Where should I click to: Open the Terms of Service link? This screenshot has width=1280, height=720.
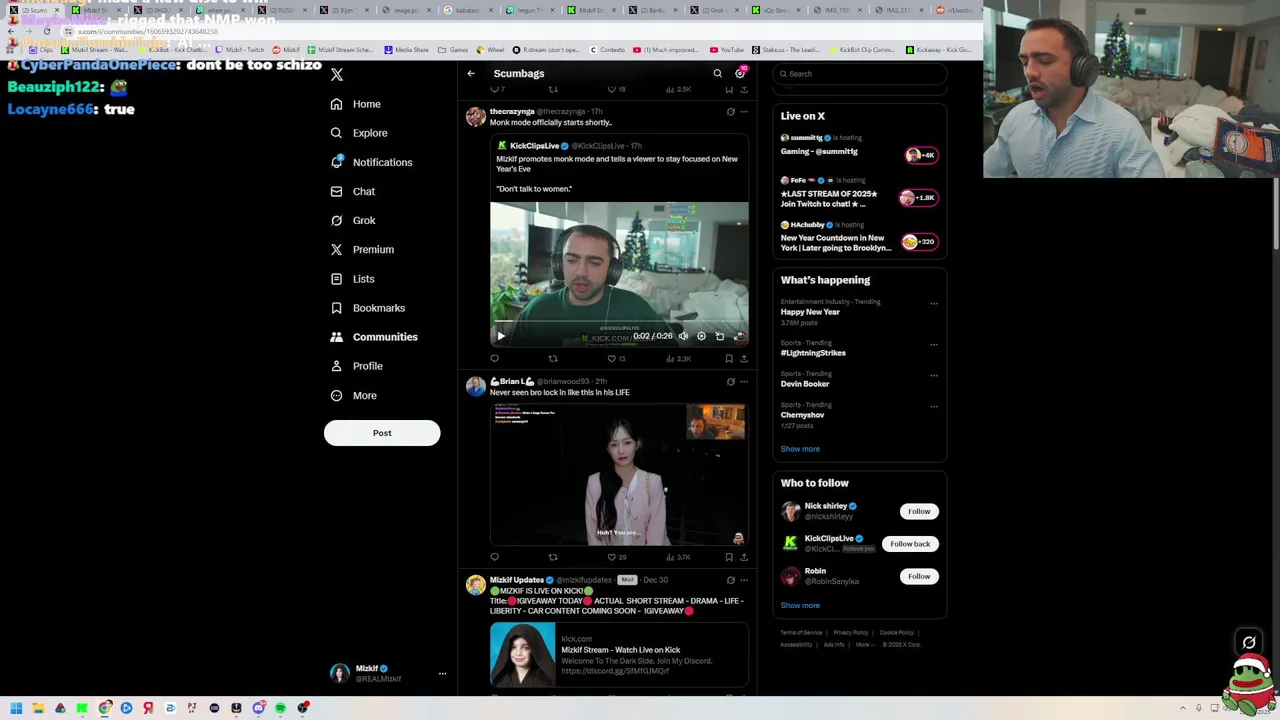[x=801, y=633]
